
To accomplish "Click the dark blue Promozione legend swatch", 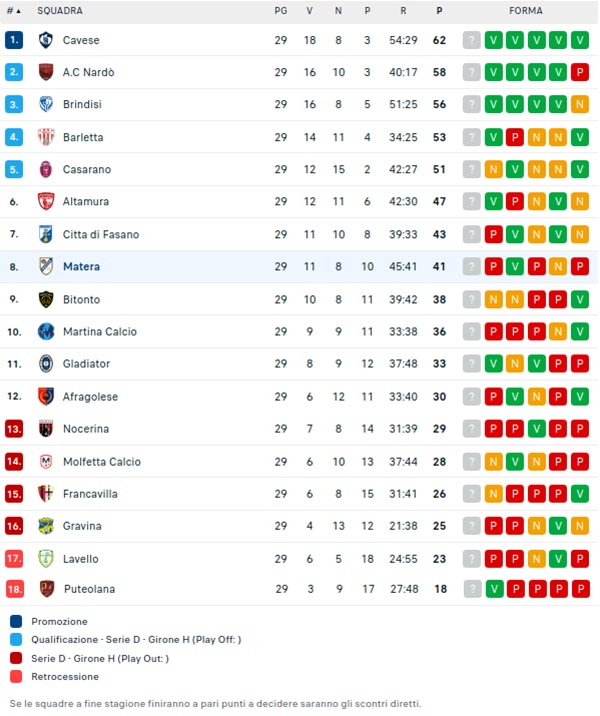I will coord(16,621).
